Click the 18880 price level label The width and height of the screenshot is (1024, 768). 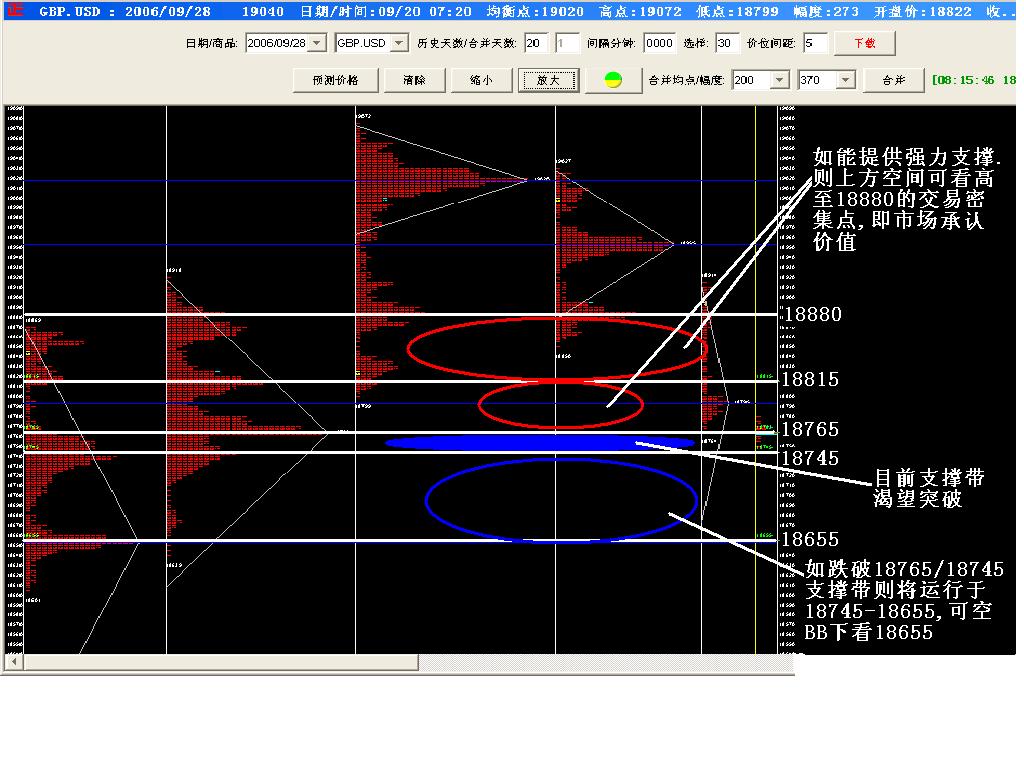(x=813, y=314)
